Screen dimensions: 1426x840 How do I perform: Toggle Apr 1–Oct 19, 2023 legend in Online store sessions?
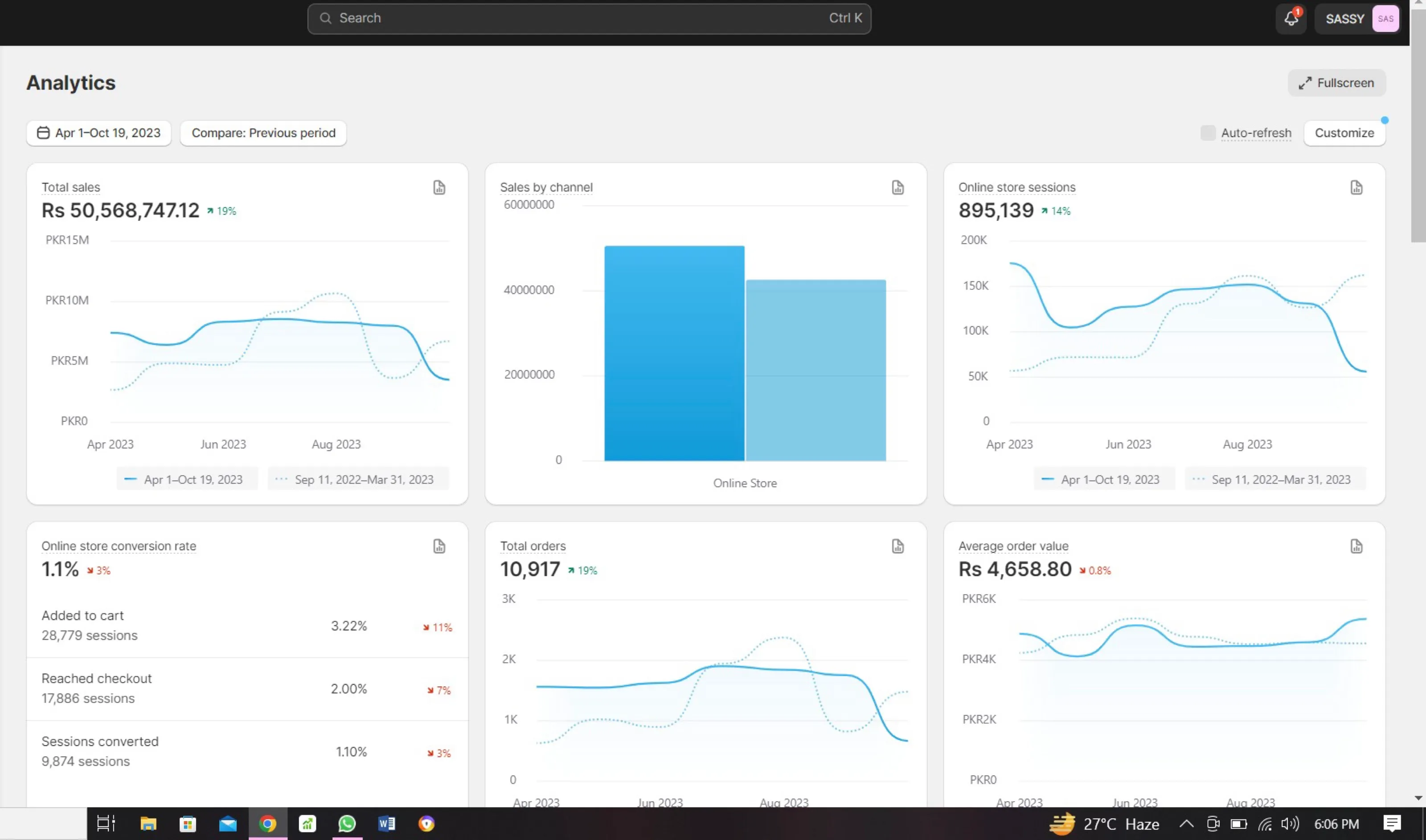pyautogui.click(x=1104, y=479)
